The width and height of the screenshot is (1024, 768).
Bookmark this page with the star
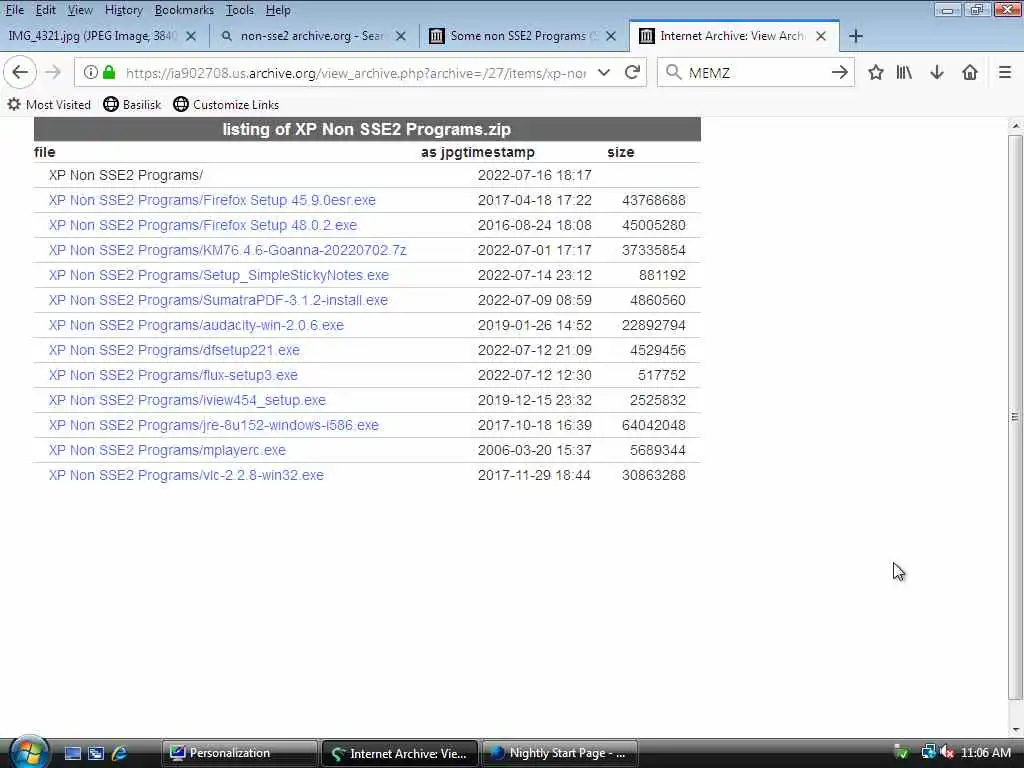876,72
